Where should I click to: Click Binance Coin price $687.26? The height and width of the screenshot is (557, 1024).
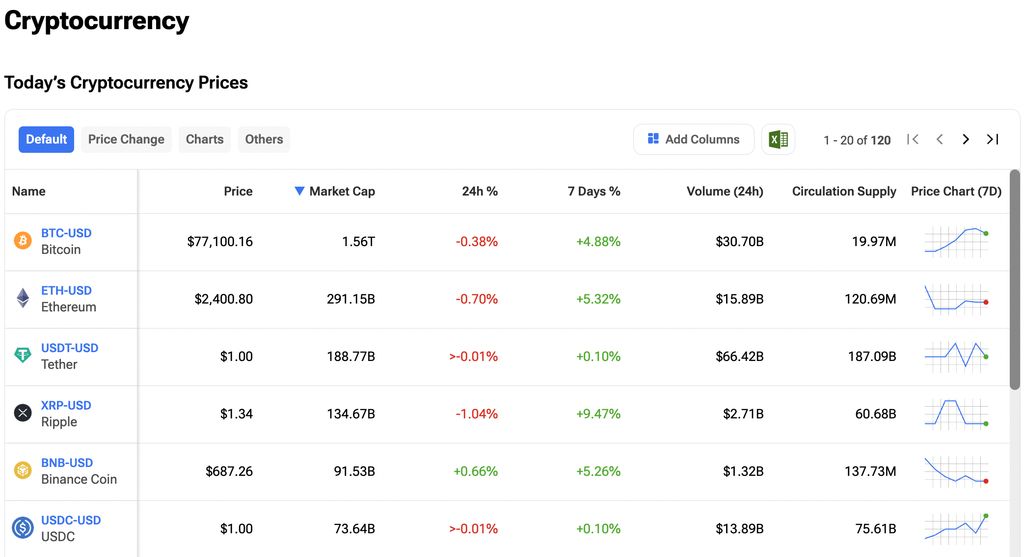[229, 471]
